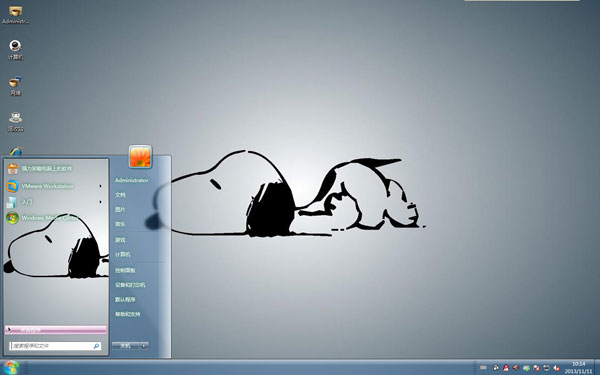Open the muted volume tray icon
The height and width of the screenshot is (375, 600).
(x=556, y=368)
